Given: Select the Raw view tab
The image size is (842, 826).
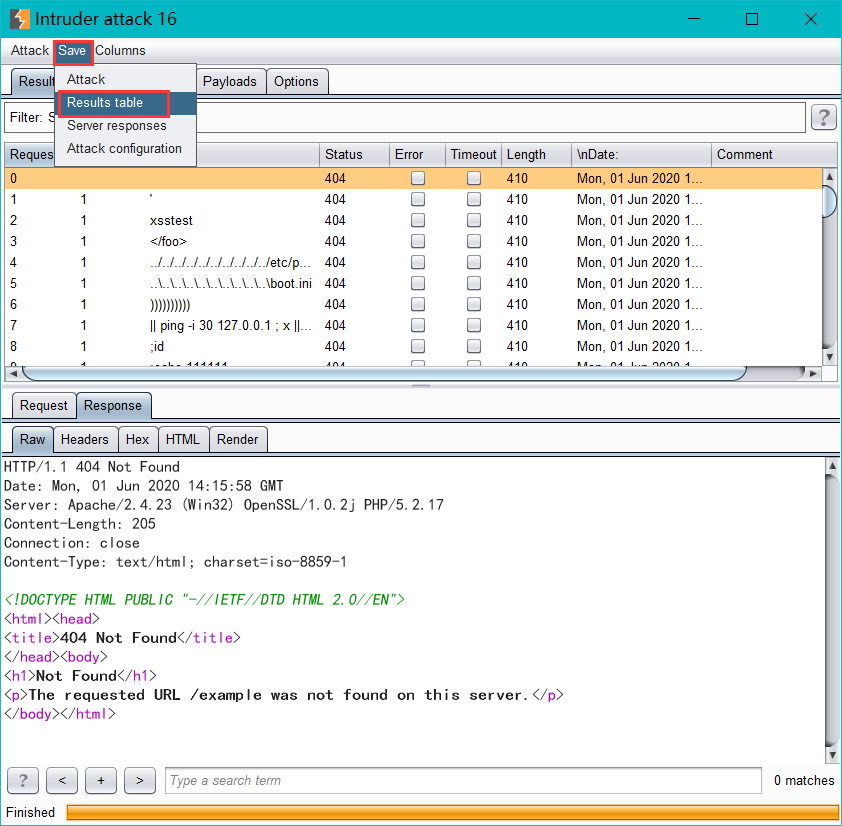Looking at the screenshot, I should click(x=32, y=439).
